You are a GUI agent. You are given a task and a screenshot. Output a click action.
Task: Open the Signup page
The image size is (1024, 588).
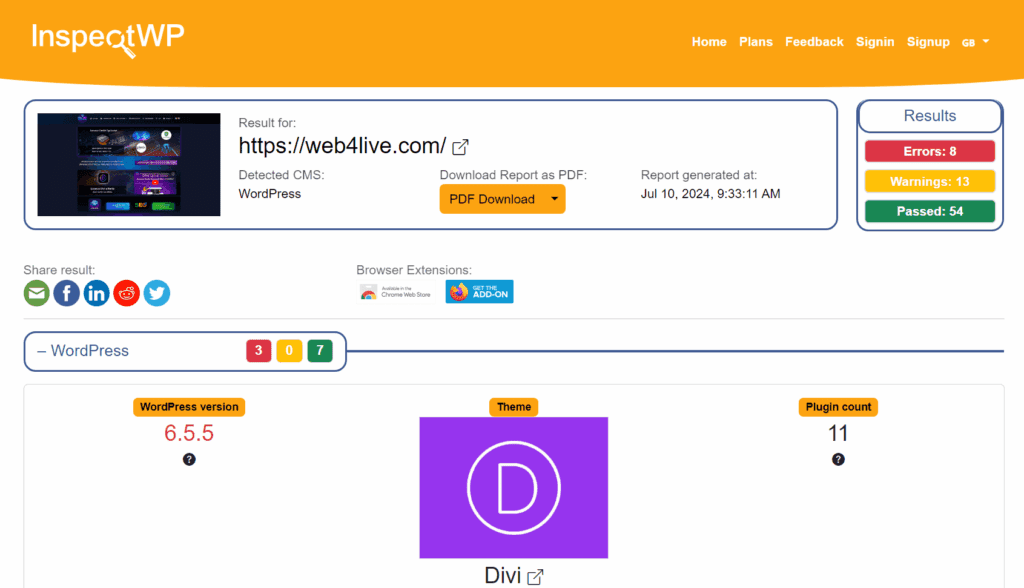[x=928, y=42]
